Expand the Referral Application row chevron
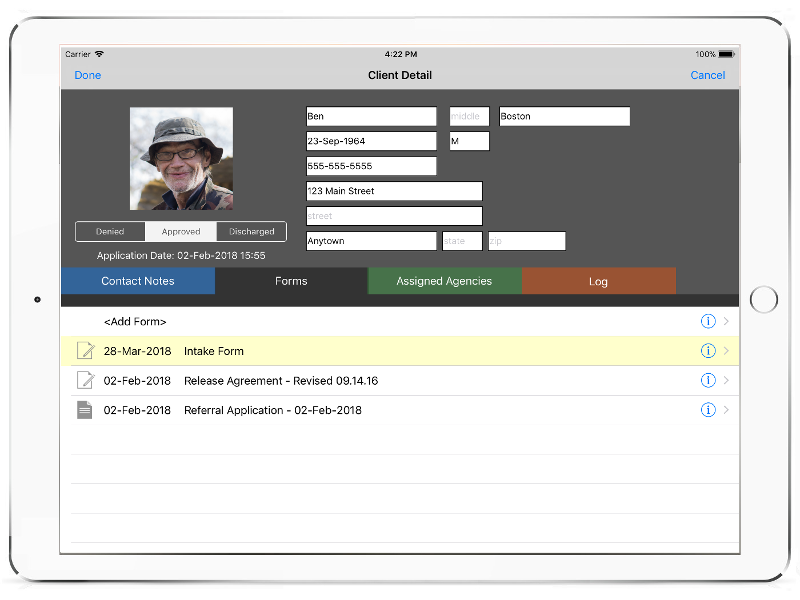Image resolution: width=800 pixels, height=600 pixels. tap(726, 410)
